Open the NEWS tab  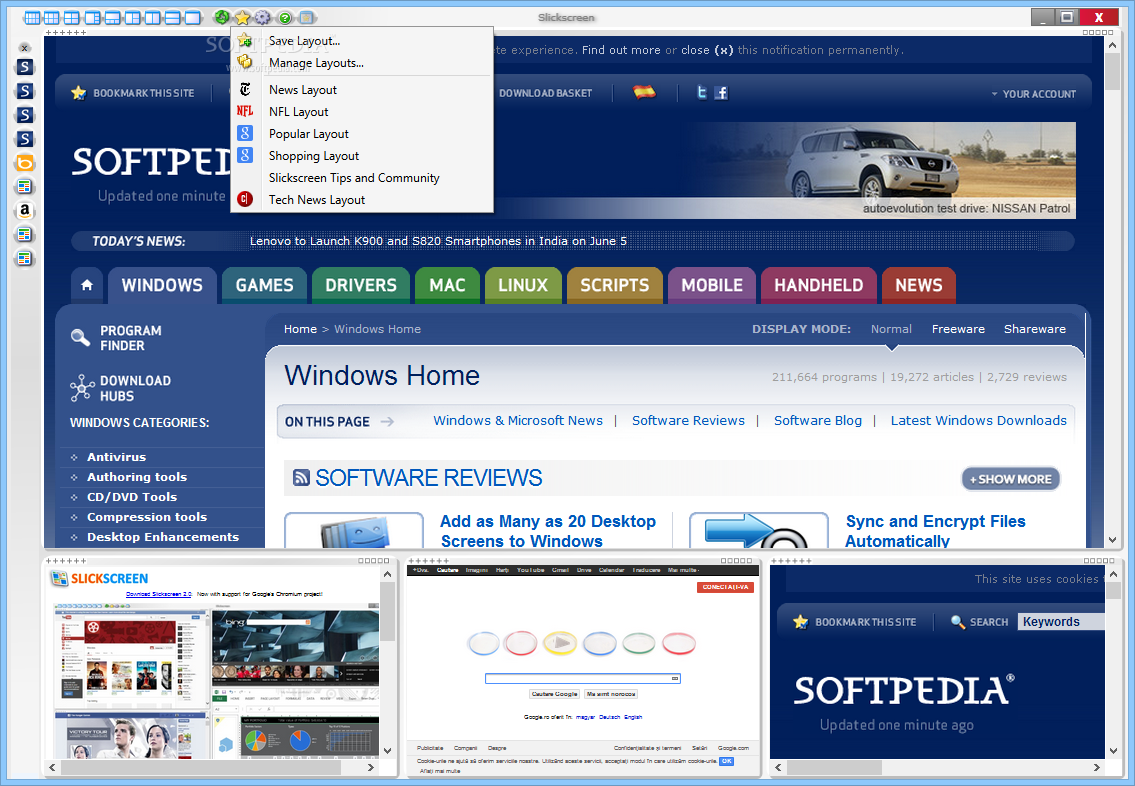(x=919, y=285)
